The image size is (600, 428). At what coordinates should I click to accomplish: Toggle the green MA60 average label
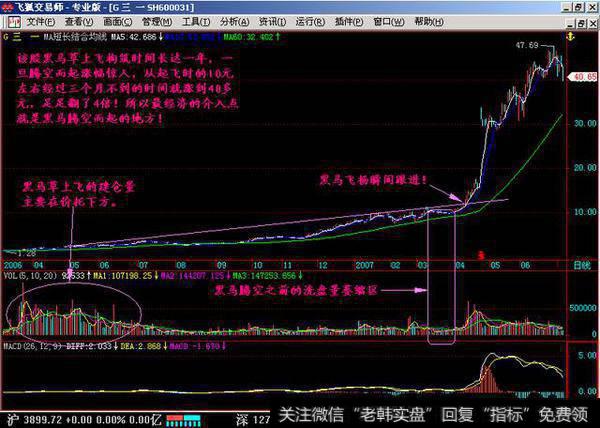(x=247, y=38)
